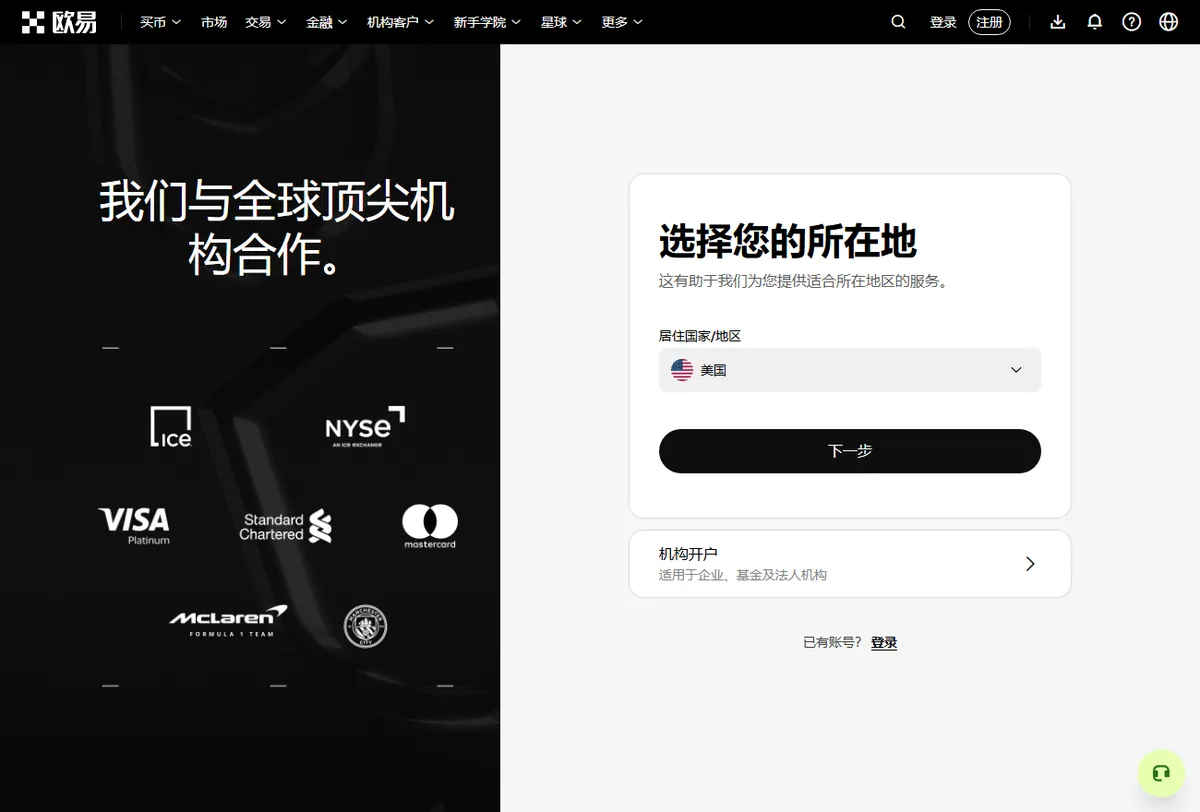
Task: Click the 登录 link below 已有账号
Action: tap(884, 643)
